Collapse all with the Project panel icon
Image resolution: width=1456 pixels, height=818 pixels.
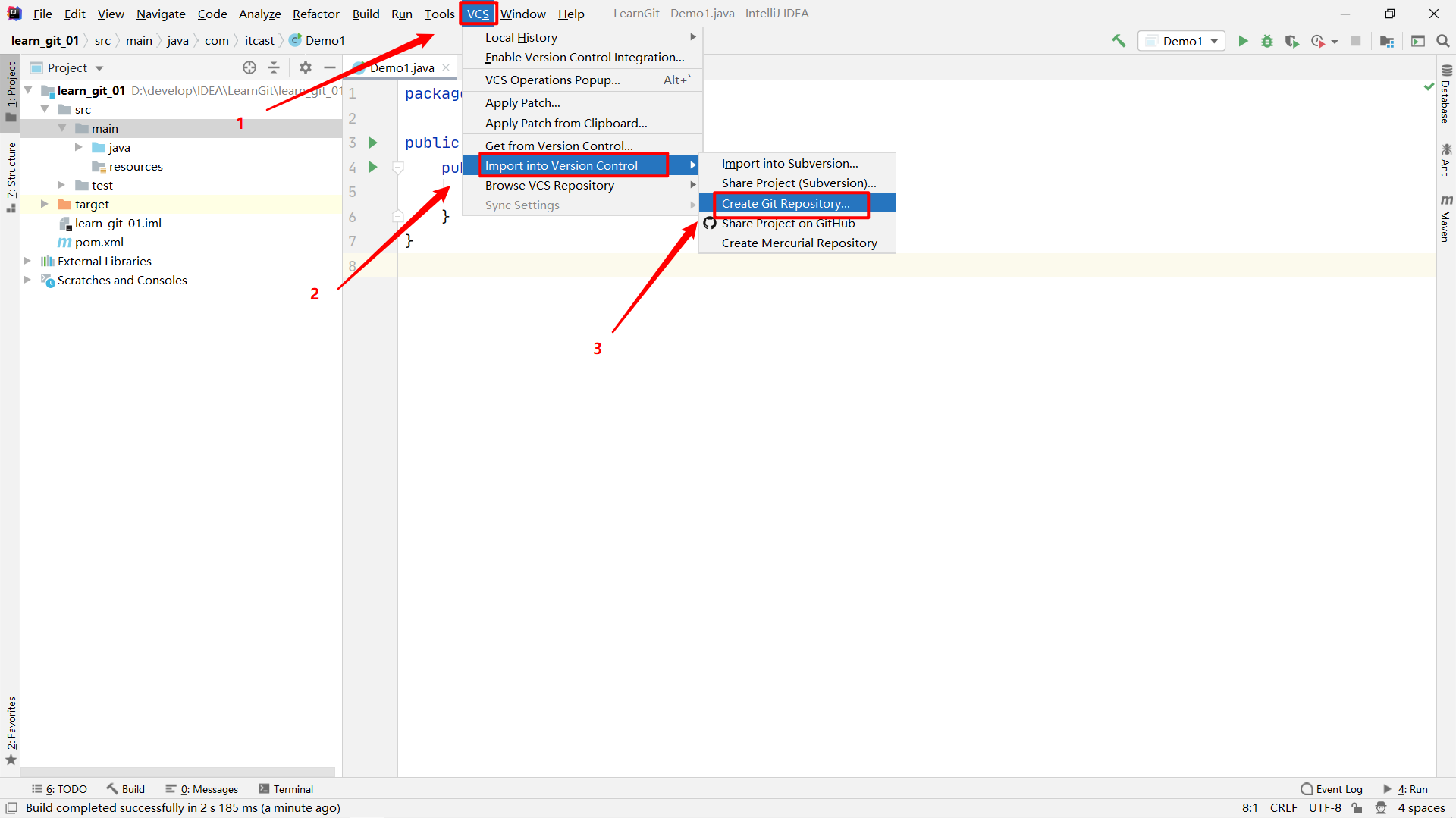click(274, 67)
